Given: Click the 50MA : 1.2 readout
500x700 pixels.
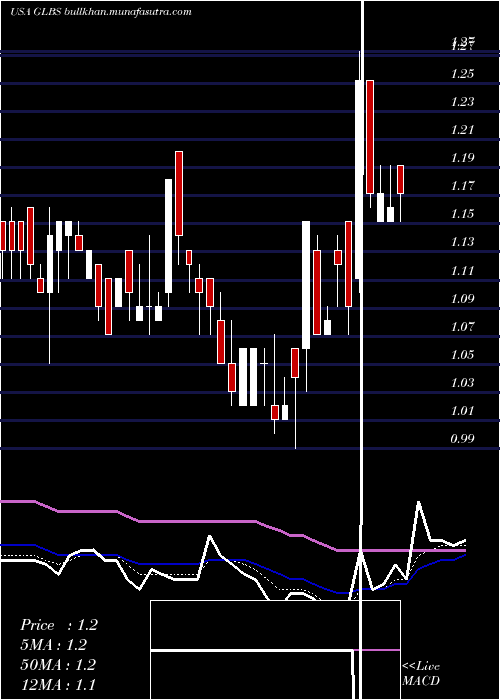Looking at the screenshot, I should click(58, 664).
